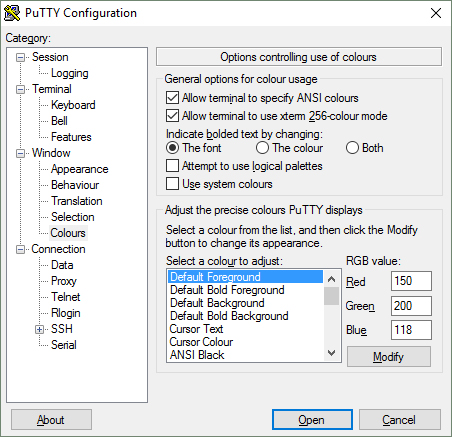The width and height of the screenshot is (452, 437).
Task: Go to the Logging settings page
Action: 70,73
